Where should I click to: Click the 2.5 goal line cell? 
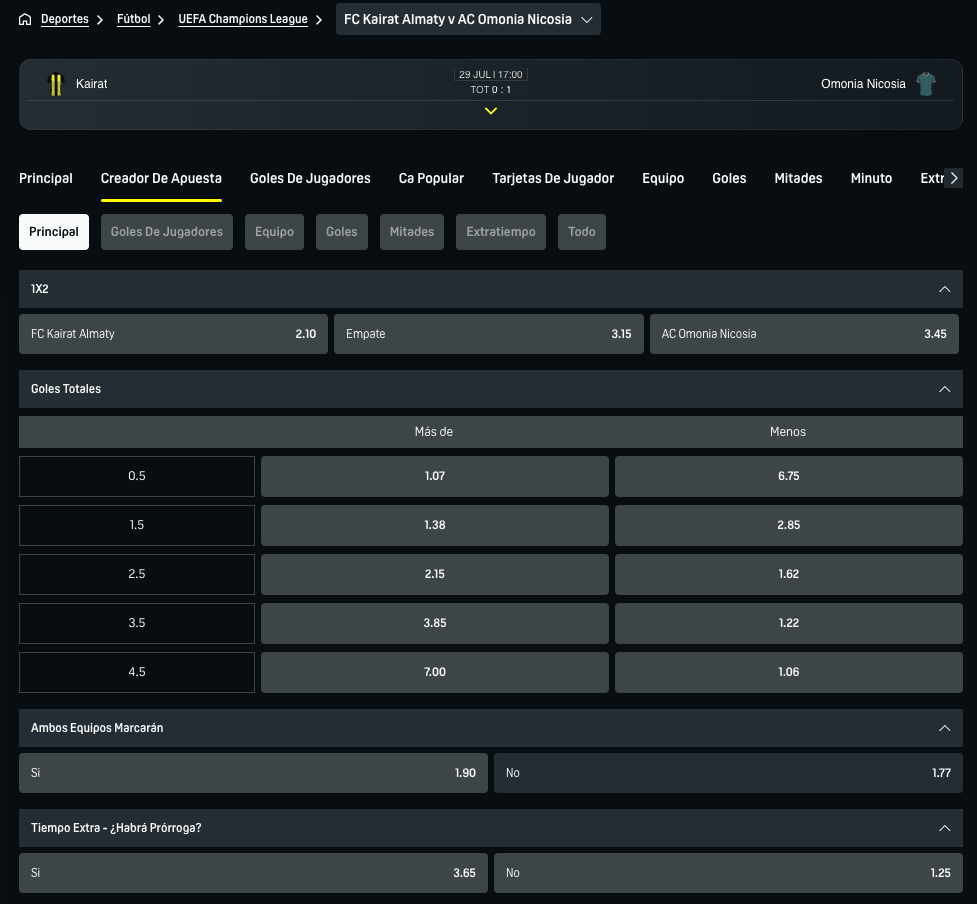[x=137, y=574]
